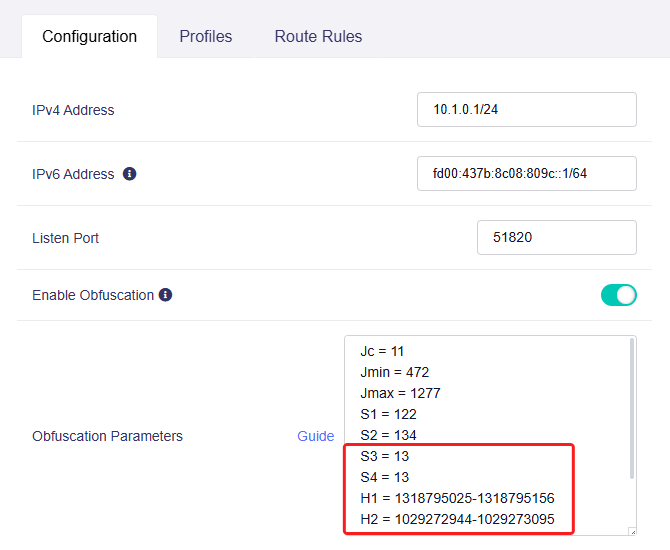
Task: Click the Listen Port label
Action: 65,238
